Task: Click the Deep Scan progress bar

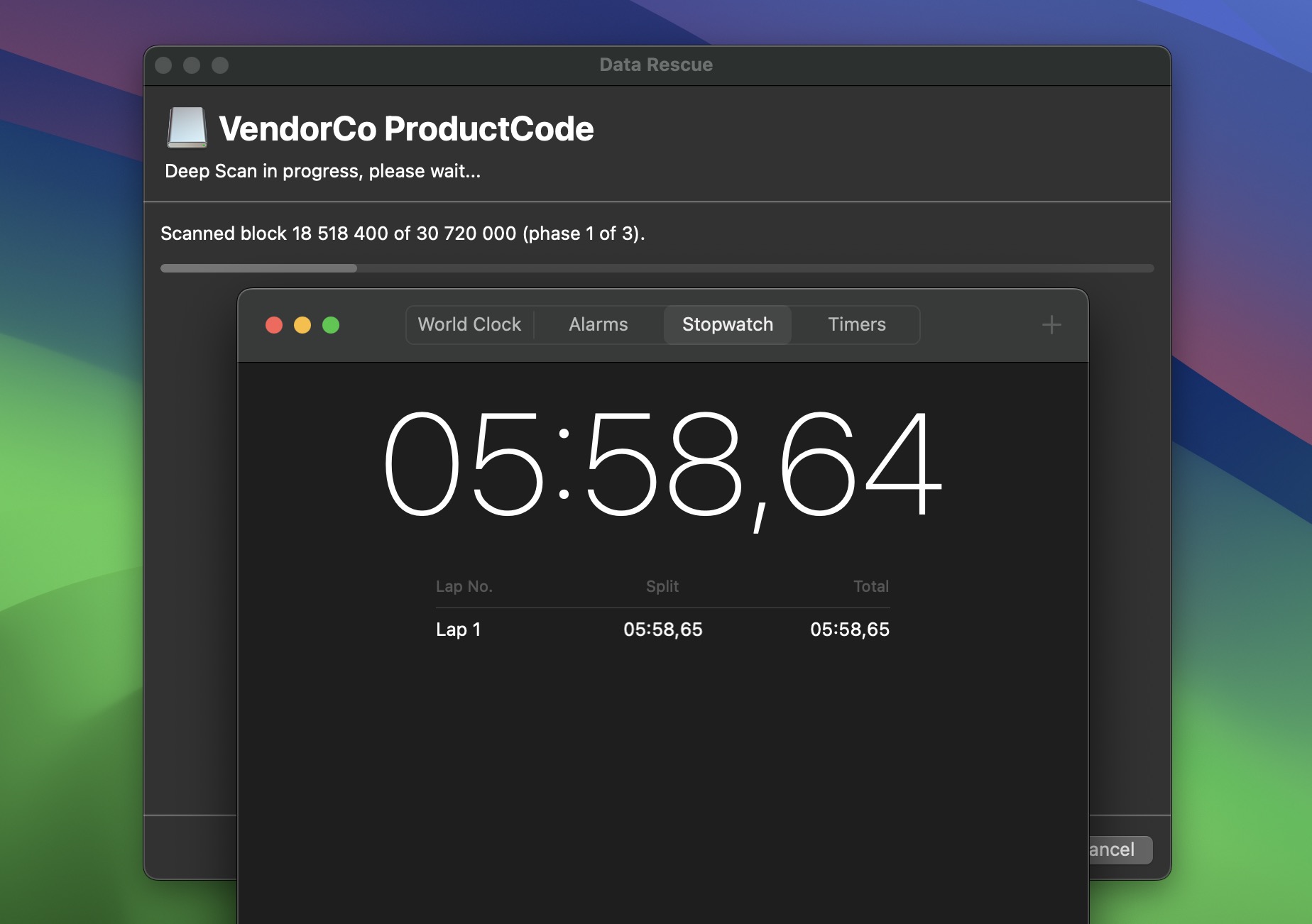Action: pyautogui.click(x=657, y=268)
